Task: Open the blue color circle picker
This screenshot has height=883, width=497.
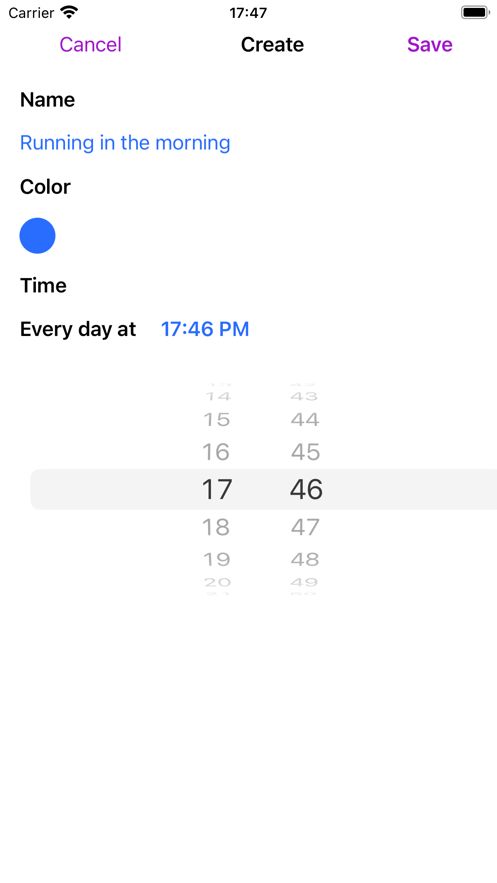Action: pyautogui.click(x=38, y=236)
